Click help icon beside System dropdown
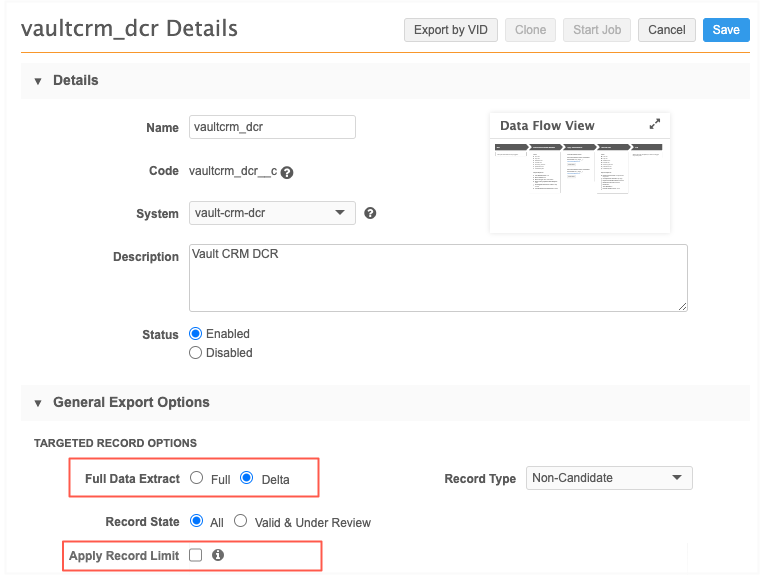This screenshot has height=575, width=761. [370, 213]
